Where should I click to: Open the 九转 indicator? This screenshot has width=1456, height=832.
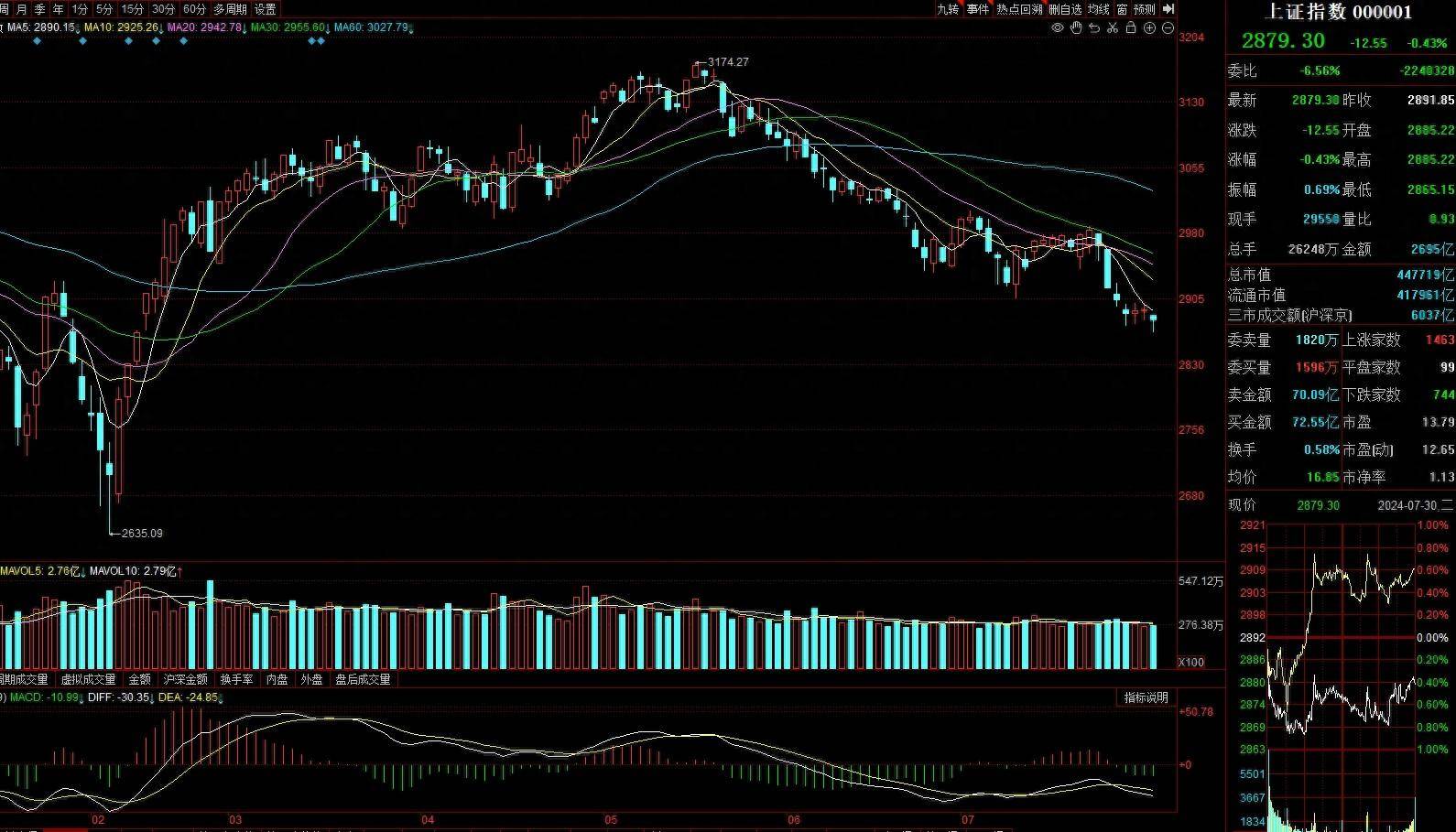(948, 9)
